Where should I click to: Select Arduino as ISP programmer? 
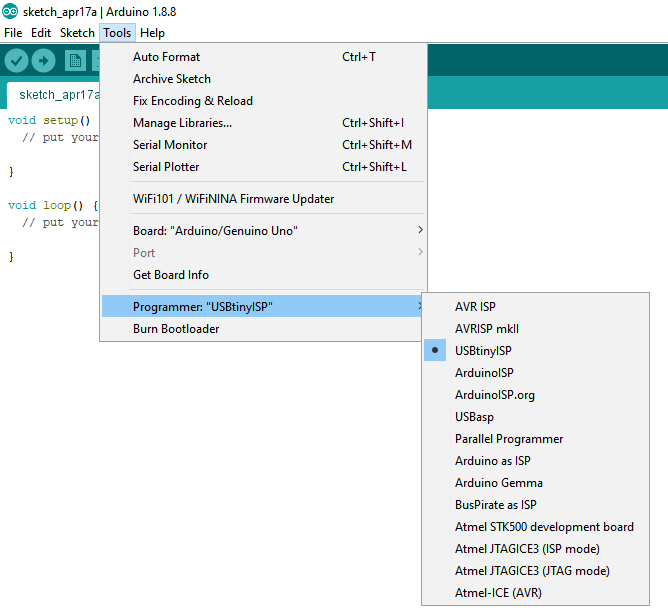point(536,461)
